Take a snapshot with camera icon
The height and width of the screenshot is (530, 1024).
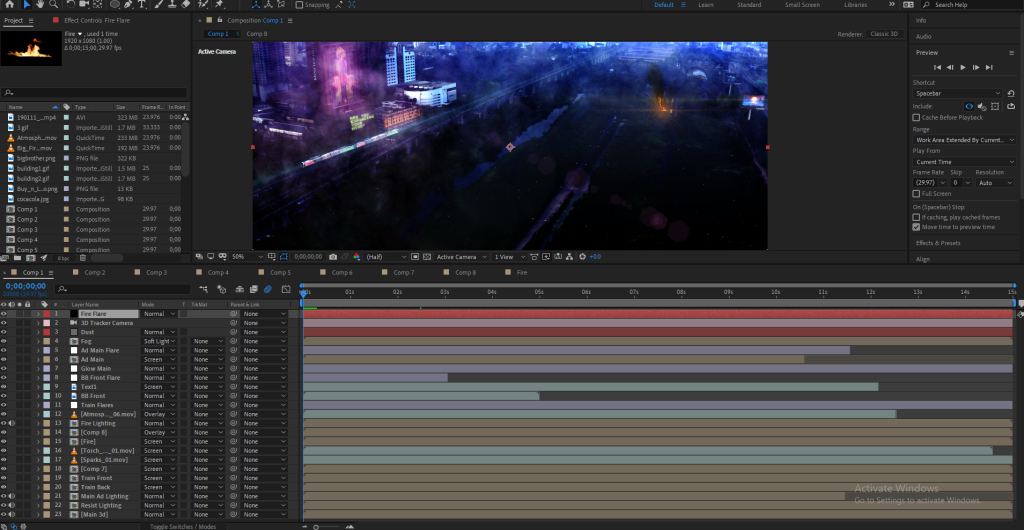tap(333, 257)
